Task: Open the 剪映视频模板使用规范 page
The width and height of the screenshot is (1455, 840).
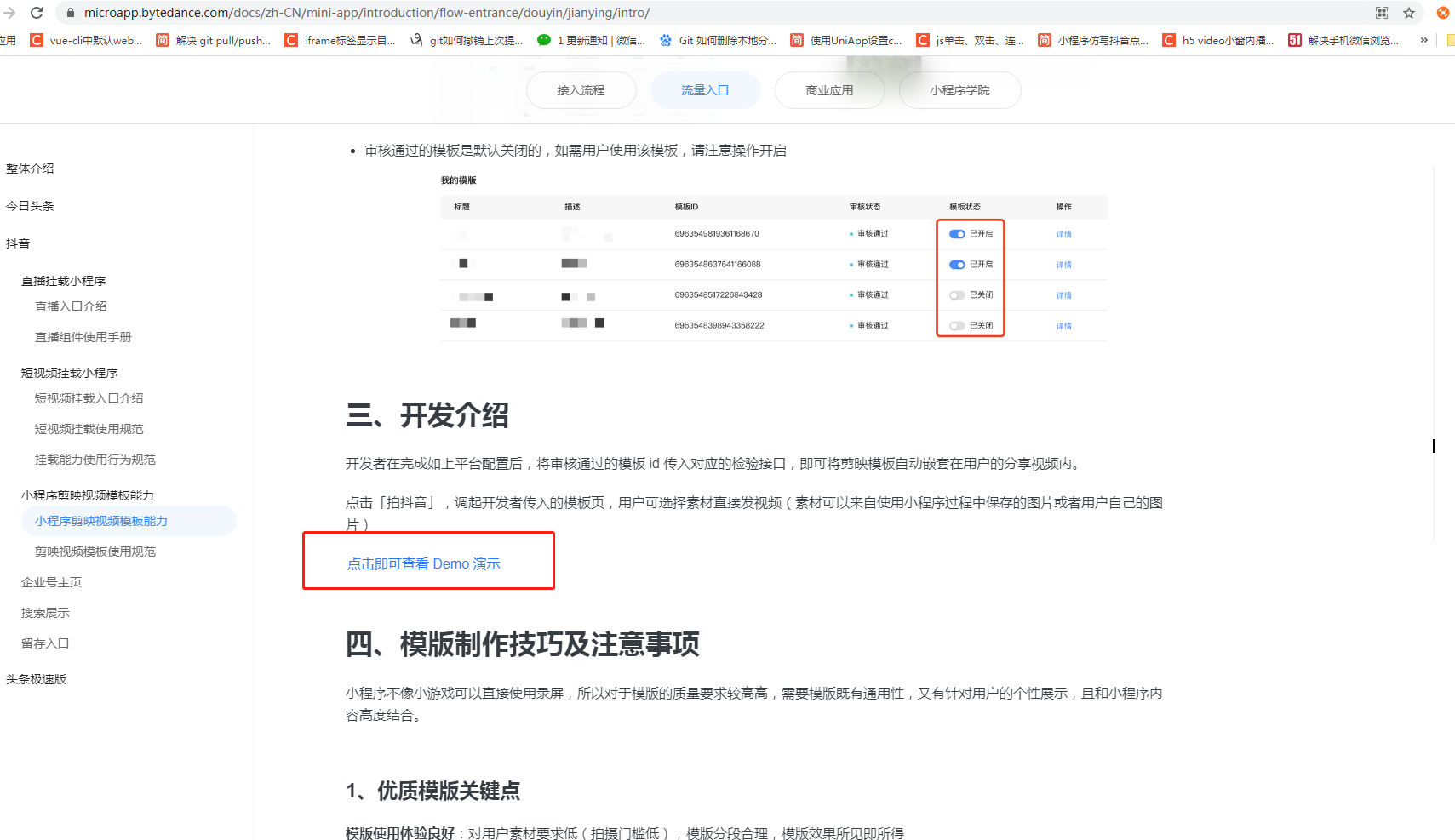Action: [95, 551]
